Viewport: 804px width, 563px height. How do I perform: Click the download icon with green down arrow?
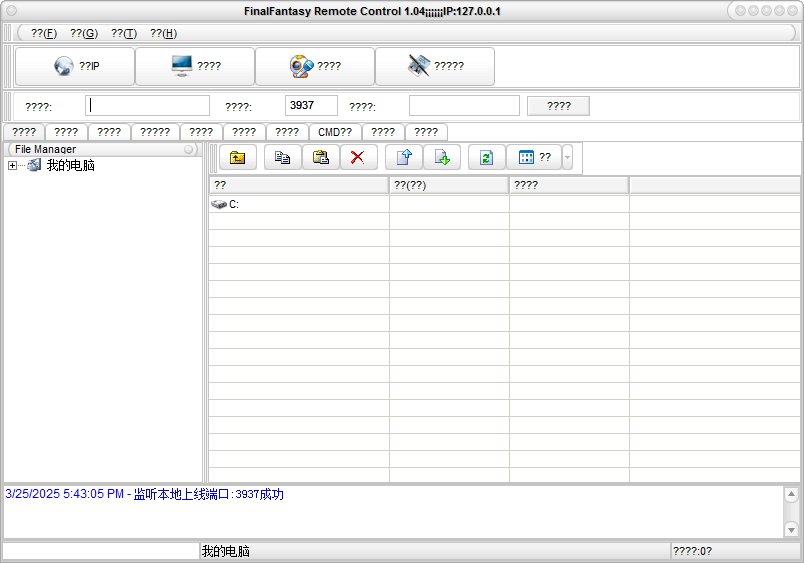pos(441,157)
